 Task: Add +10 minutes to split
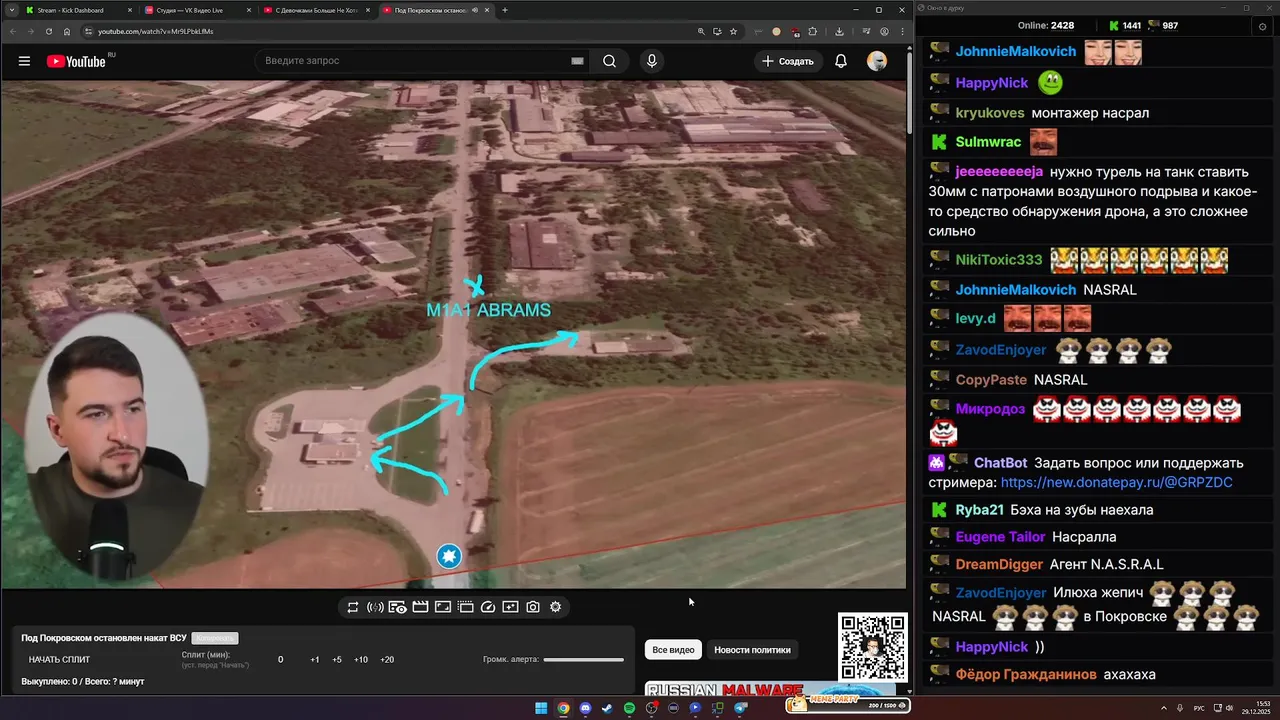coord(361,660)
